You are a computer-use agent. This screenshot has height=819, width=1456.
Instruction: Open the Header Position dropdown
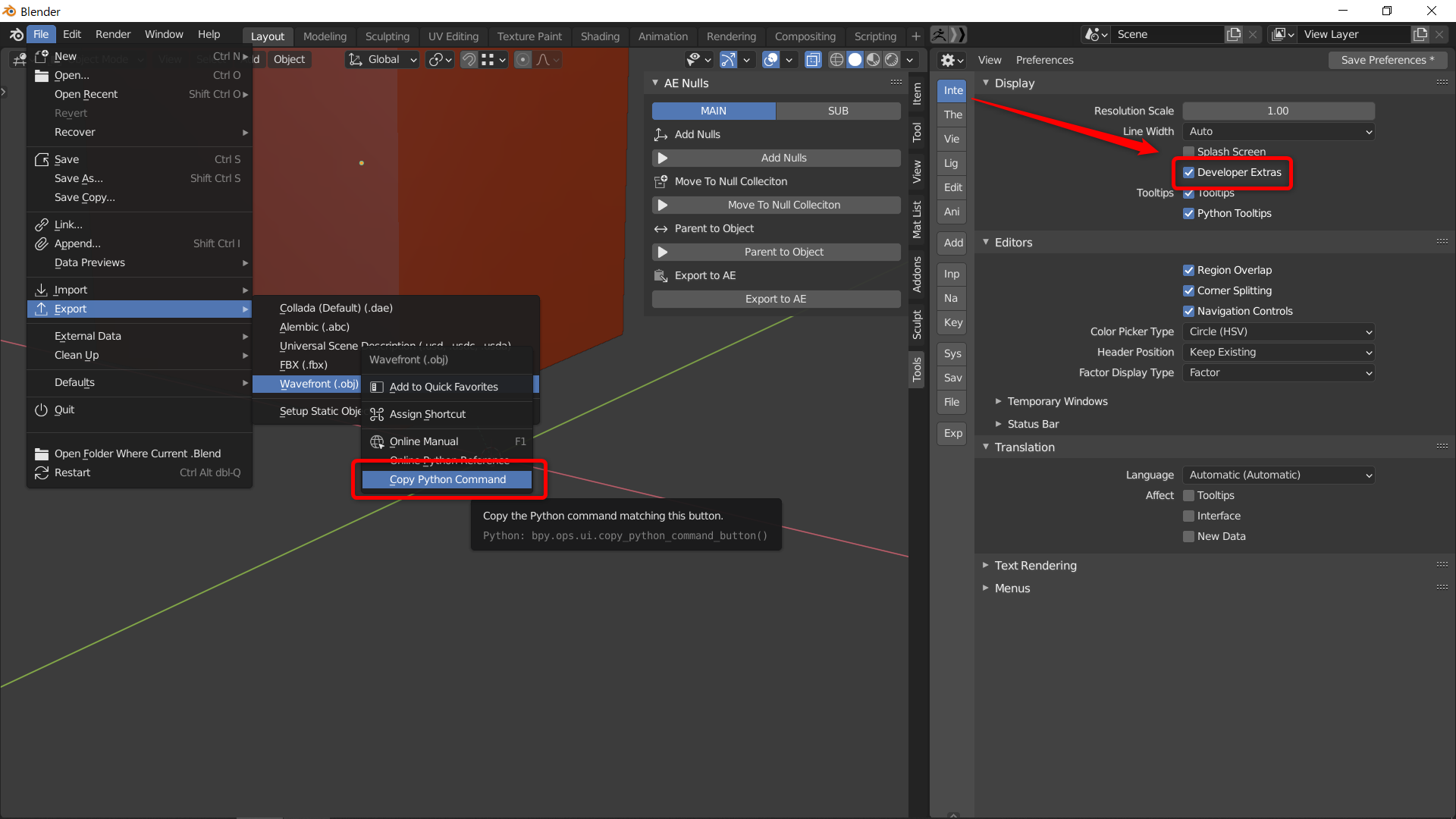click(x=1279, y=353)
